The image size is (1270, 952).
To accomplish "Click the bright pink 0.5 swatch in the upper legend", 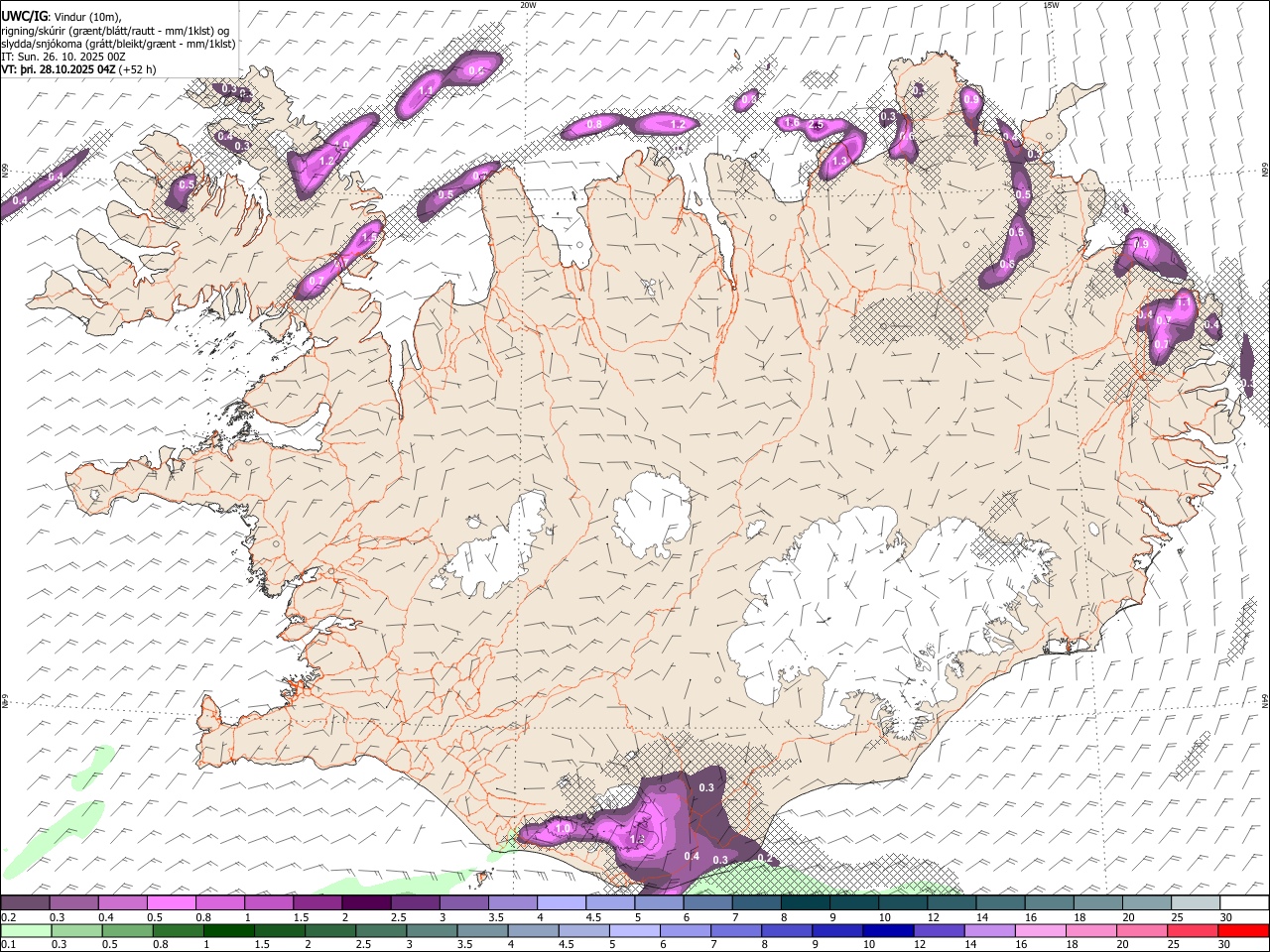I will point(171,902).
